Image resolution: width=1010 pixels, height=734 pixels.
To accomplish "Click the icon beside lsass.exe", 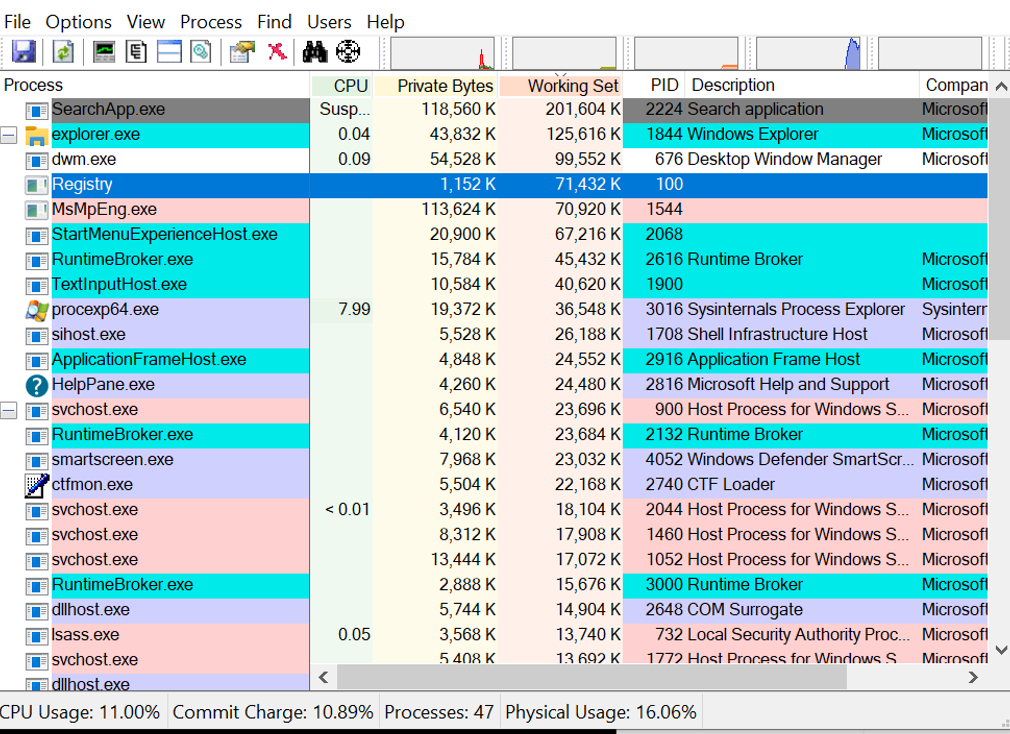I will pyautogui.click(x=37, y=636).
